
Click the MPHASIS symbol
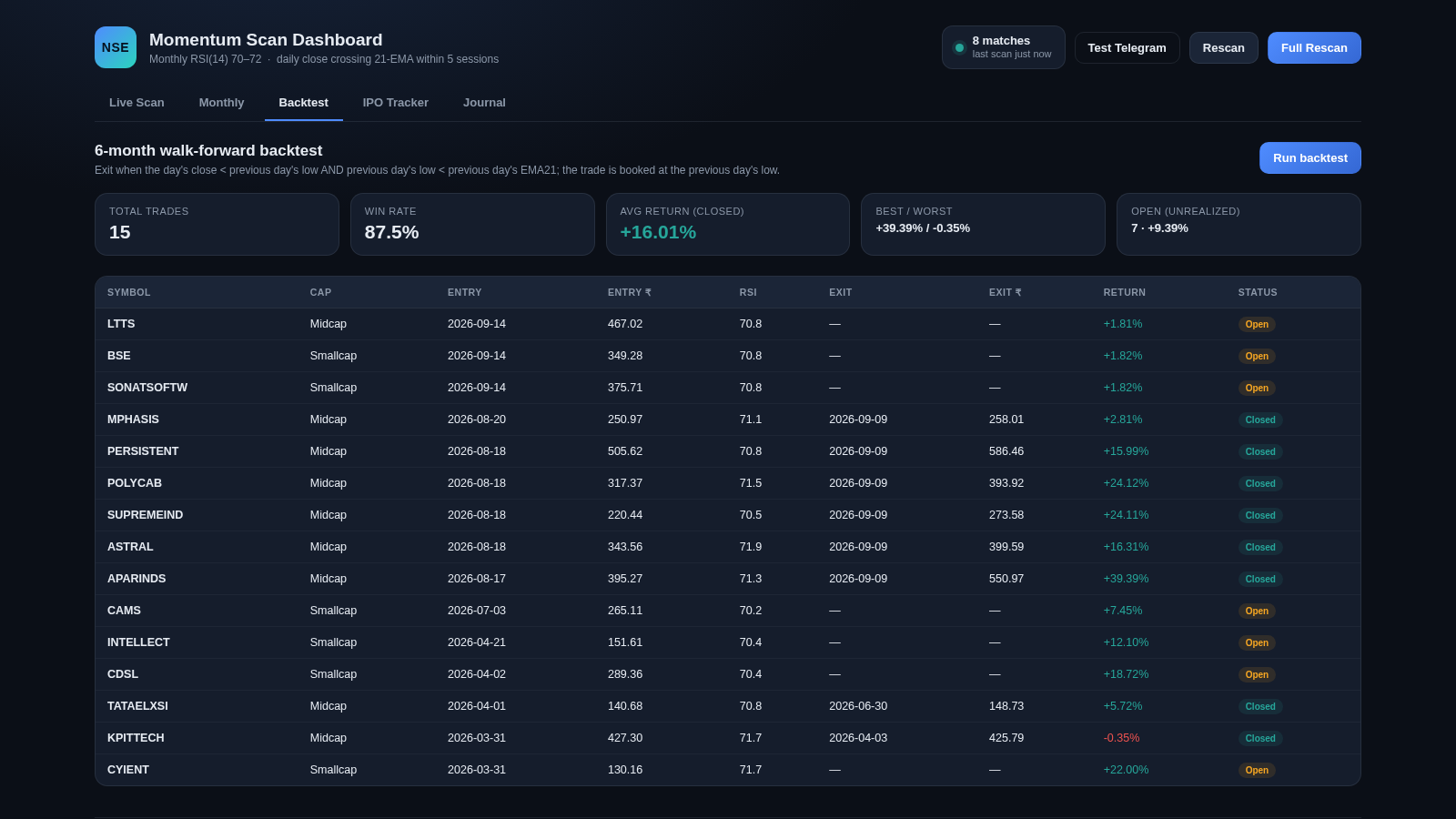pyautogui.click(x=133, y=420)
